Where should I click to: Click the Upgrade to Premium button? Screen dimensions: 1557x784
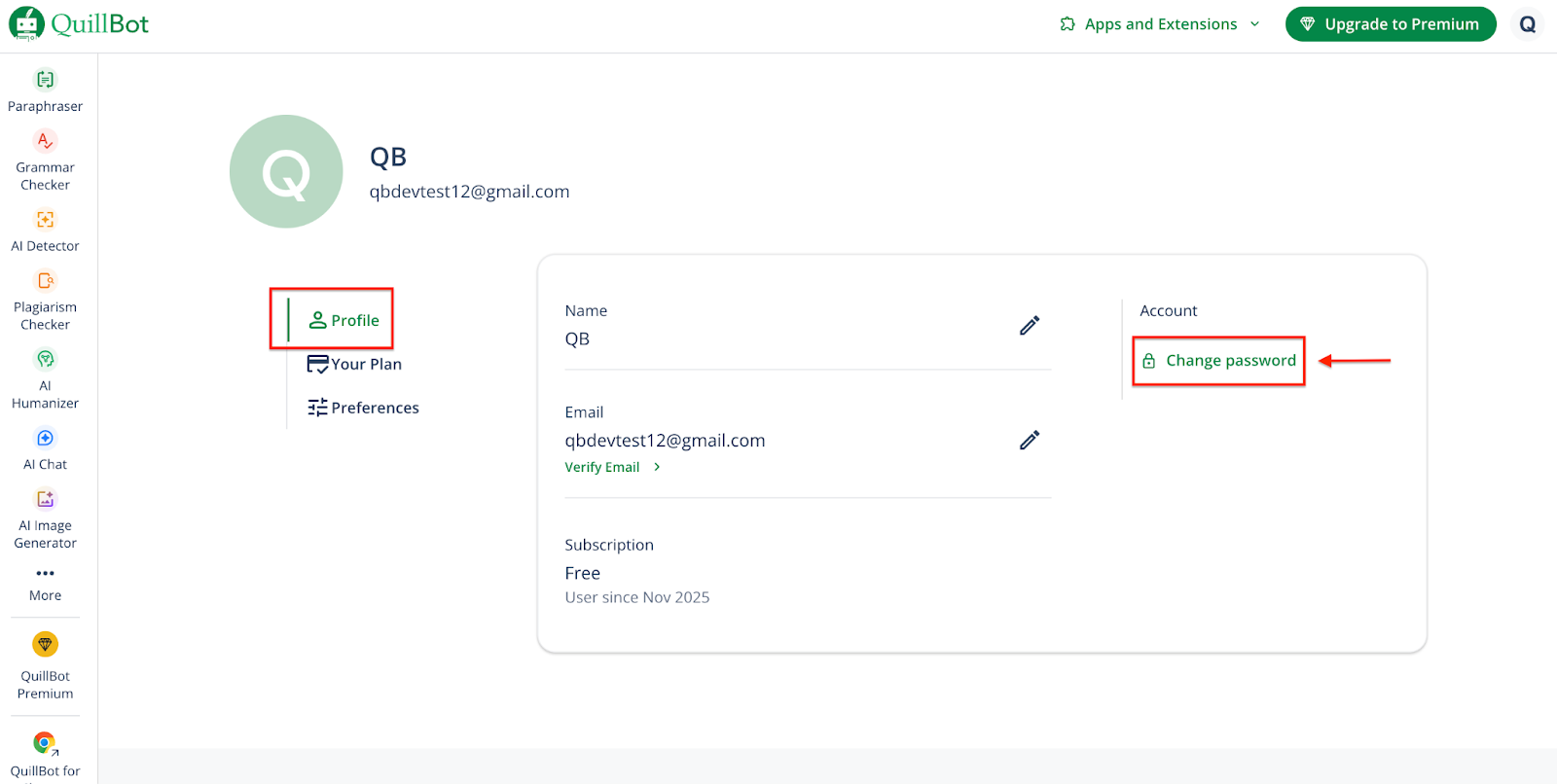(1390, 24)
